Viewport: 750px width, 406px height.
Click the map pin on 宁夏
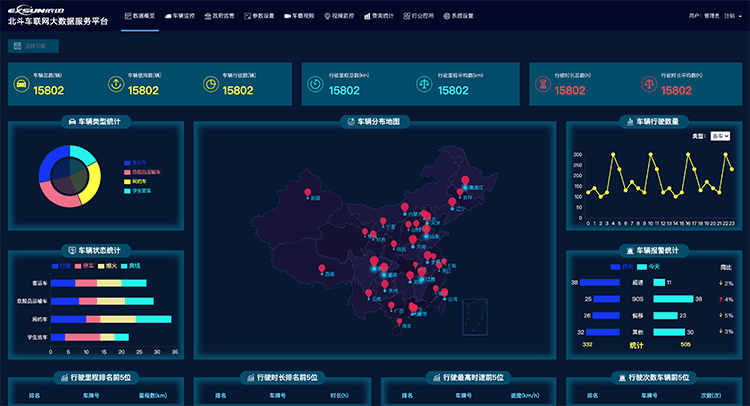click(x=383, y=221)
